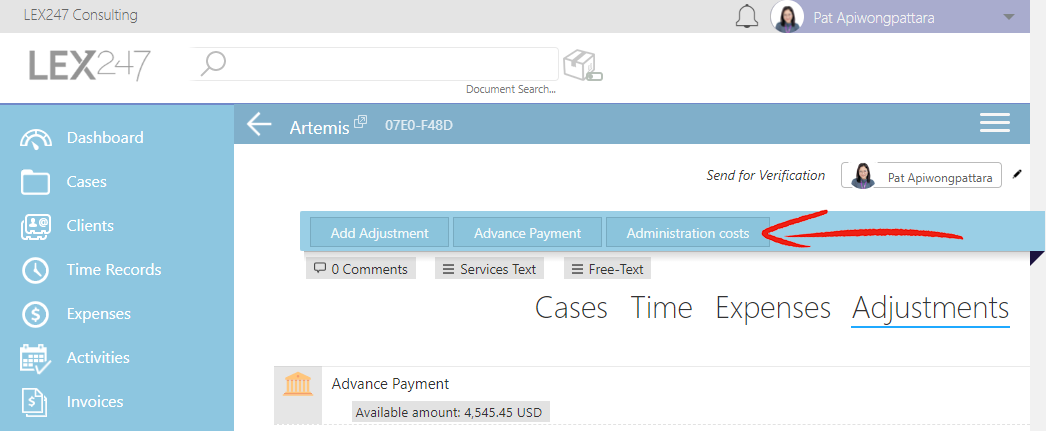The image size is (1046, 431).
Task: Click the Advance Payment button
Action: tap(528, 234)
